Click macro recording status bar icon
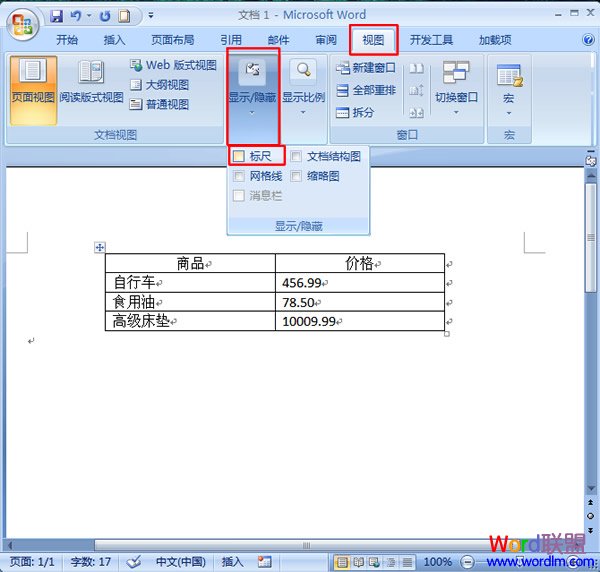Image resolution: width=600 pixels, height=572 pixels. pyautogui.click(x=265, y=562)
